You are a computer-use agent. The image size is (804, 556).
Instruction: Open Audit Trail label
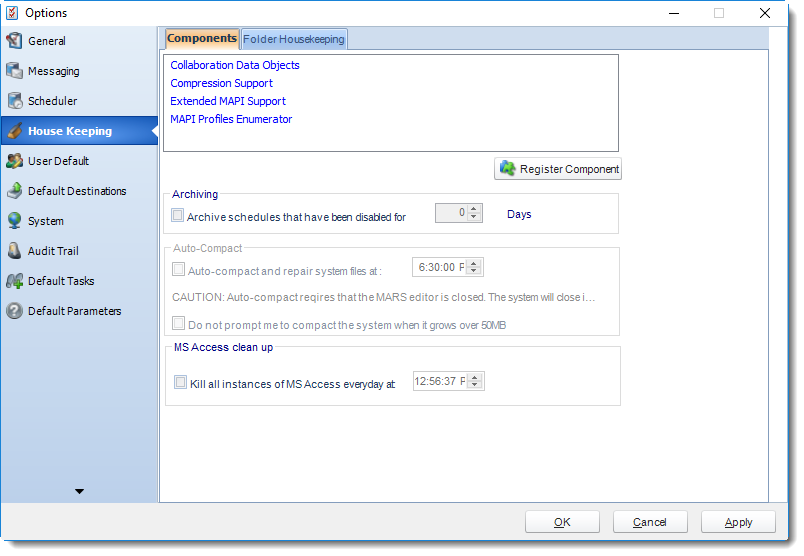[53, 251]
